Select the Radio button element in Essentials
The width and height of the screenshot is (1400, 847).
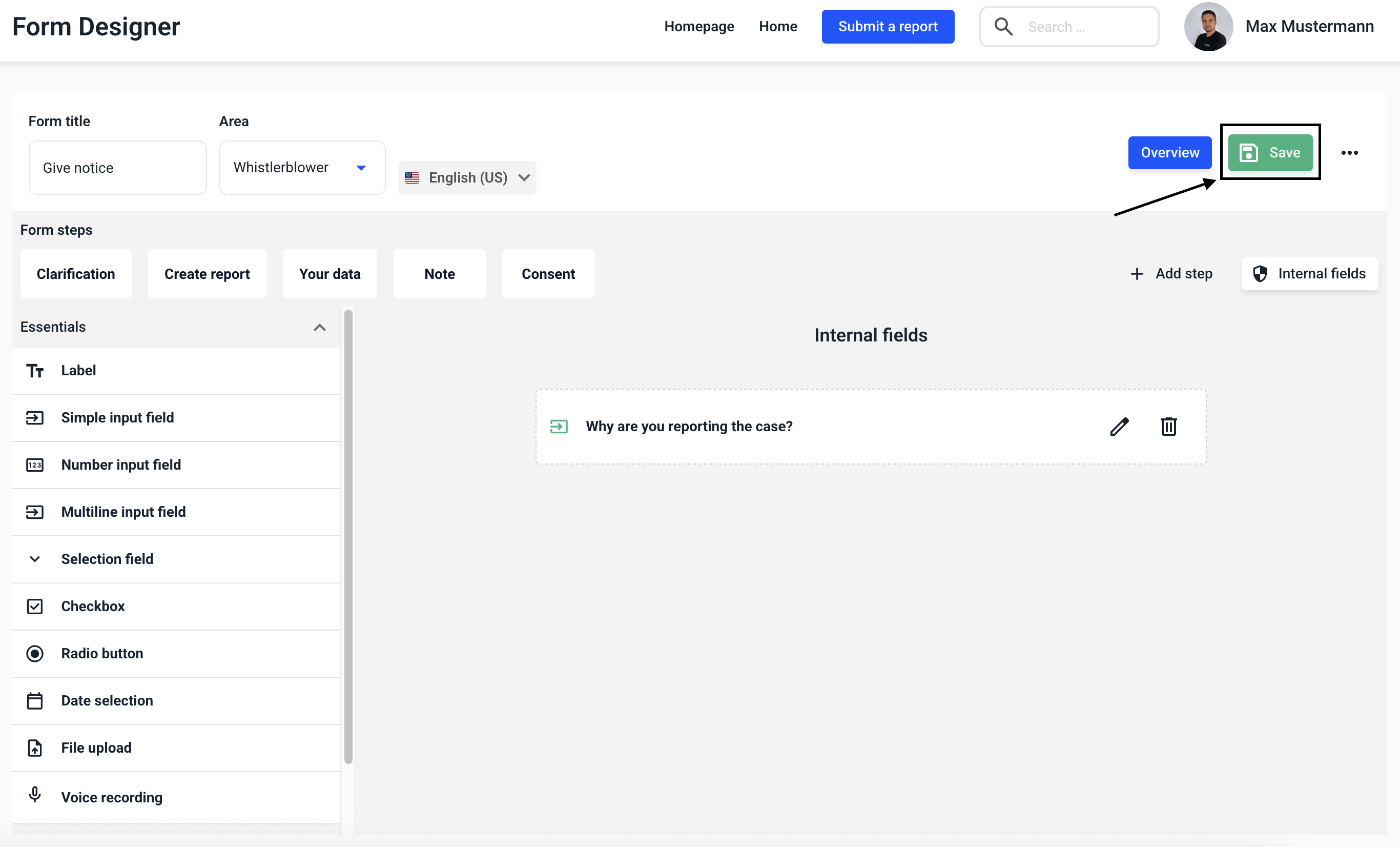point(102,653)
